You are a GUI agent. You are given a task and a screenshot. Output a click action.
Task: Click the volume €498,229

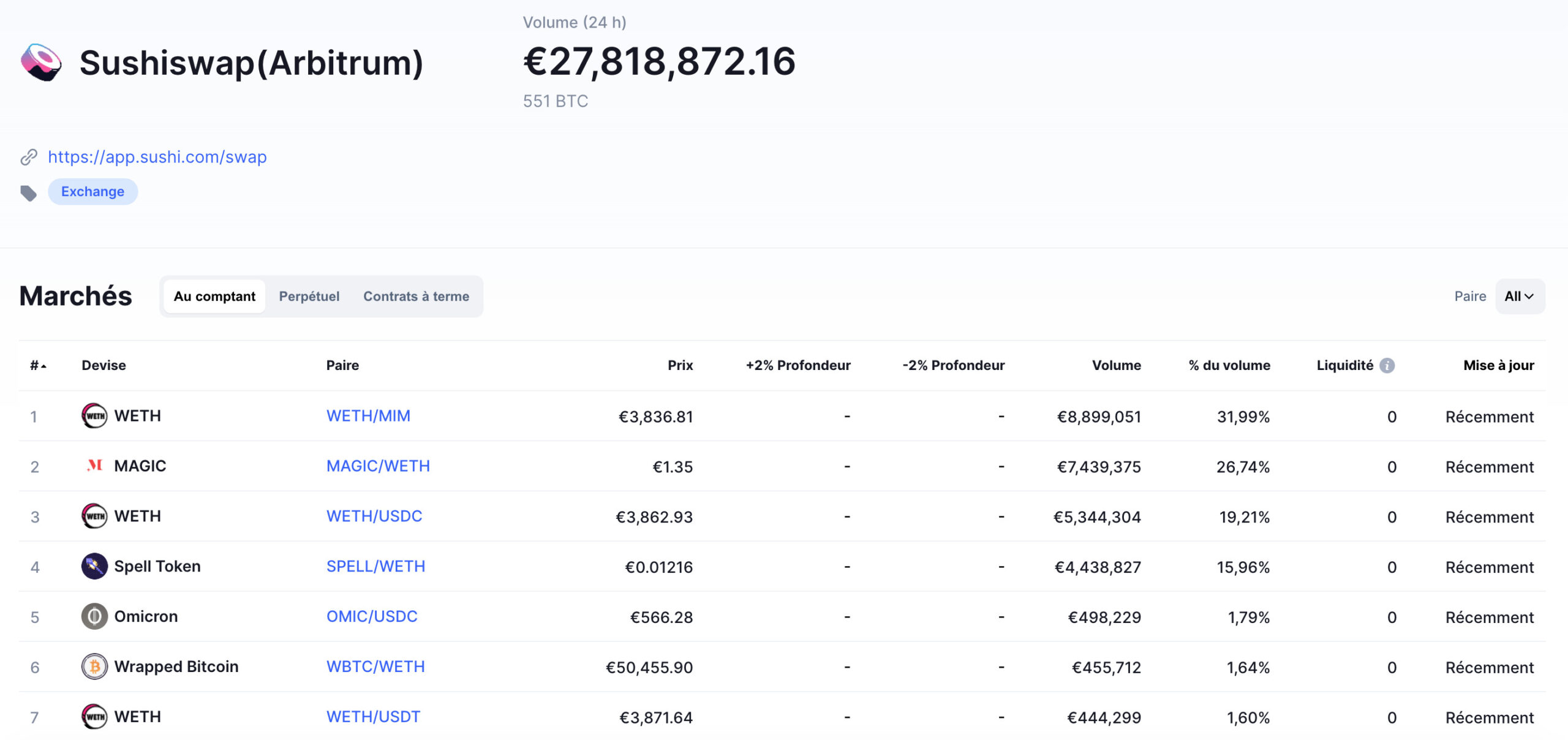(x=1104, y=618)
